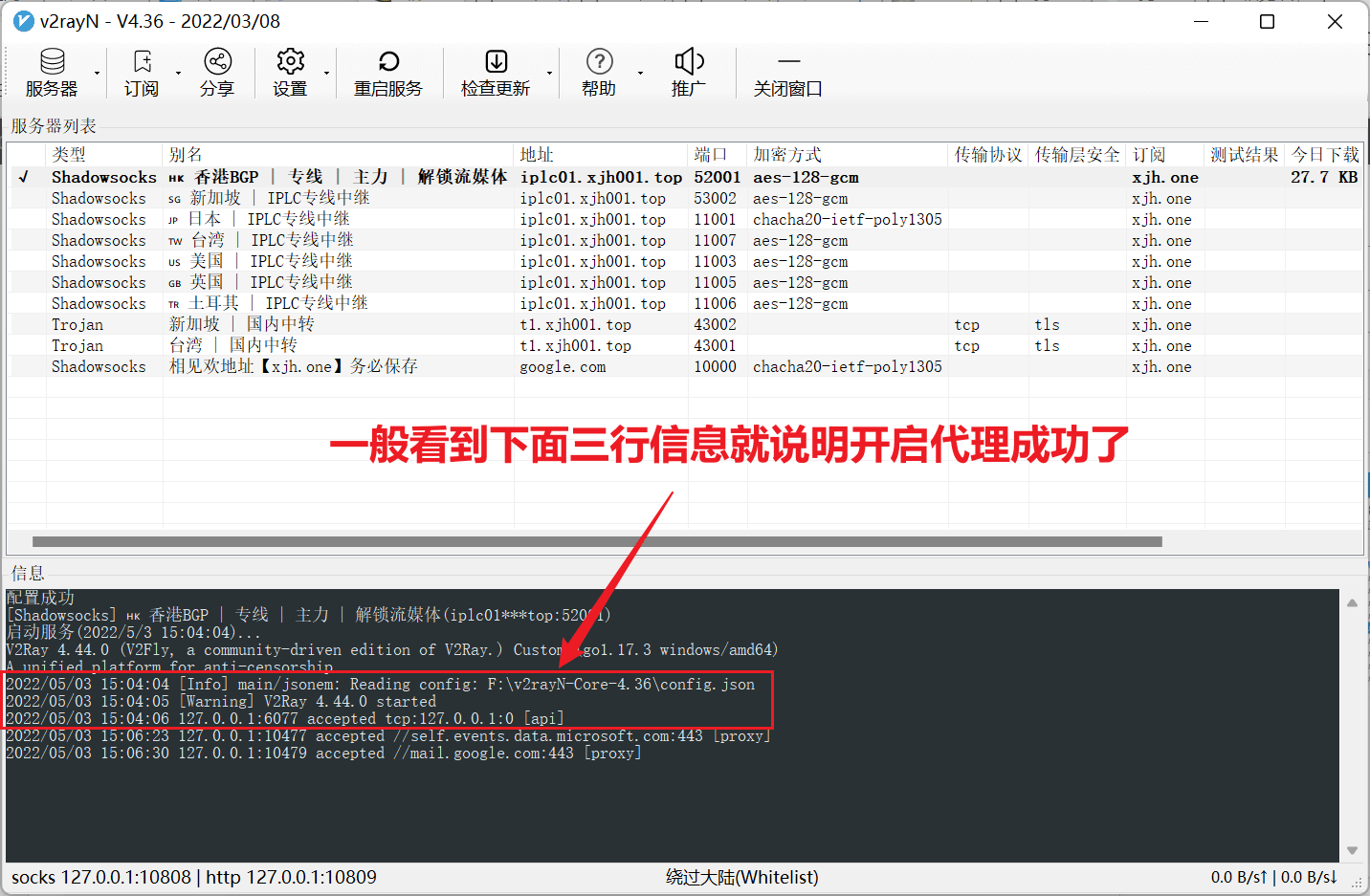Select the 相见欢地址 务必保存 row
Viewport: 1370px width, 896px height.
click(685, 366)
